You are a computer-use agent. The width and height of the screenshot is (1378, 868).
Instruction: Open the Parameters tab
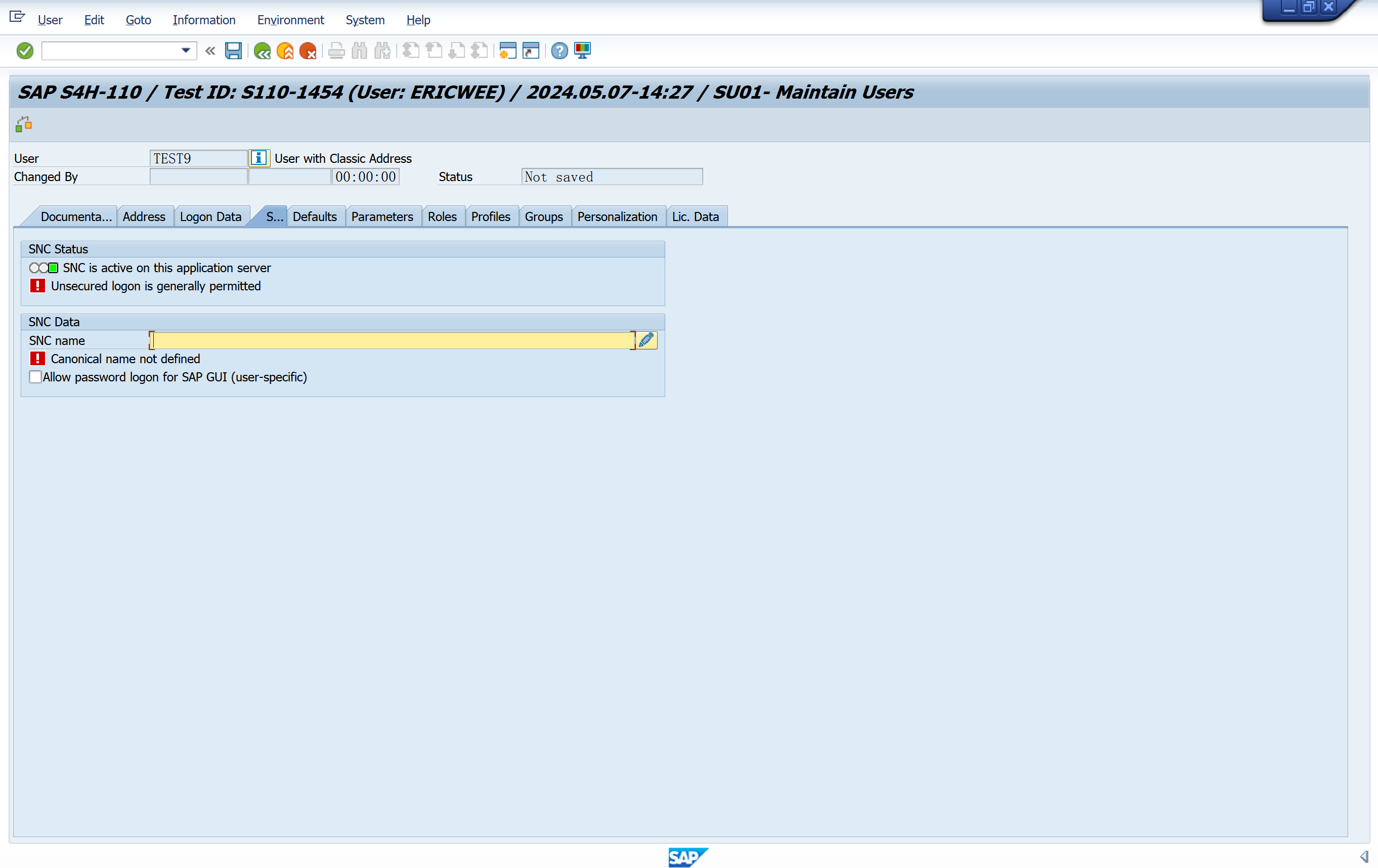(382, 217)
